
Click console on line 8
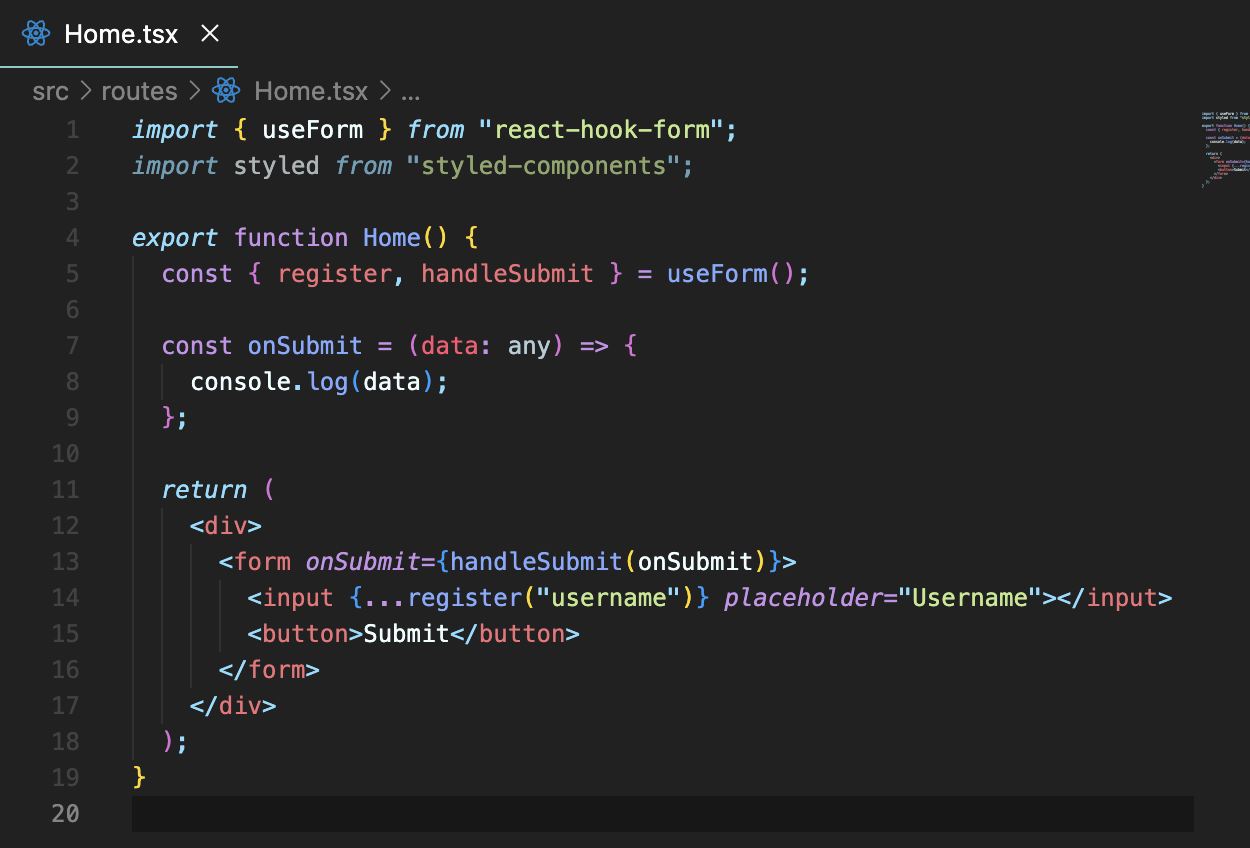pos(241,382)
